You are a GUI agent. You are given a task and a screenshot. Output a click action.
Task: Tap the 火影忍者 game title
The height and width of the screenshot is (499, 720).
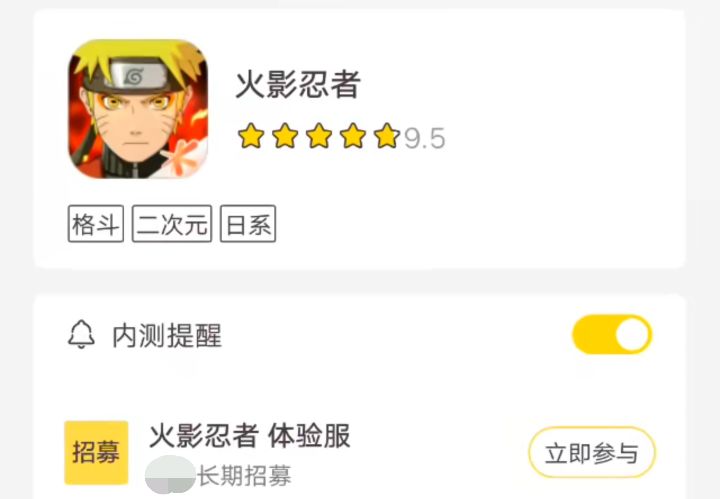point(298,84)
